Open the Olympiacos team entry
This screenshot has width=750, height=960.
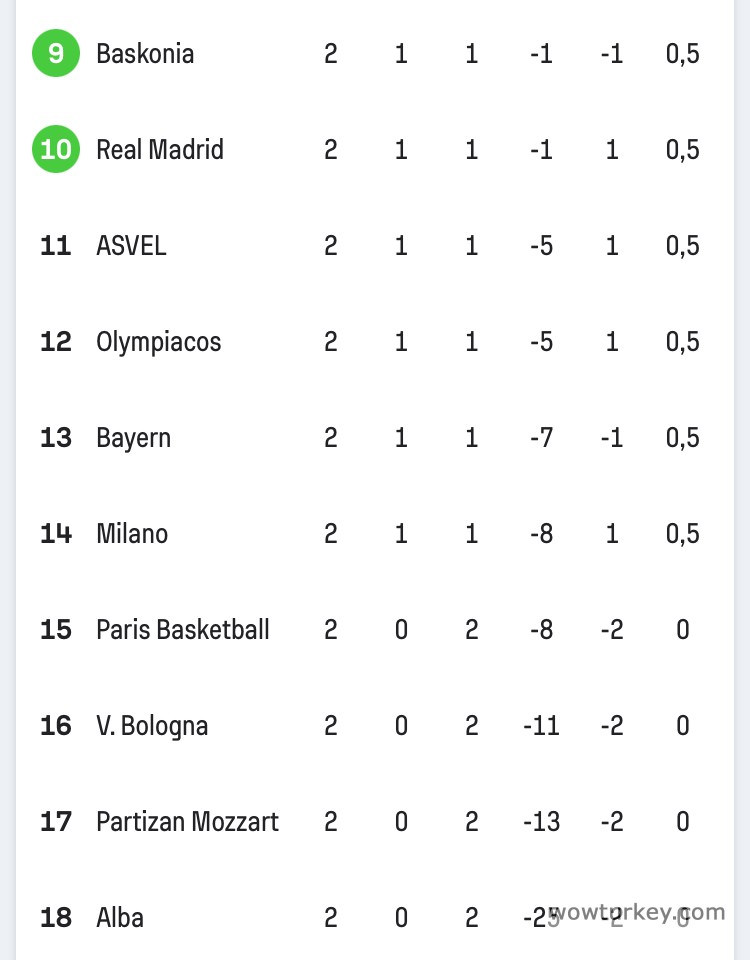158,341
